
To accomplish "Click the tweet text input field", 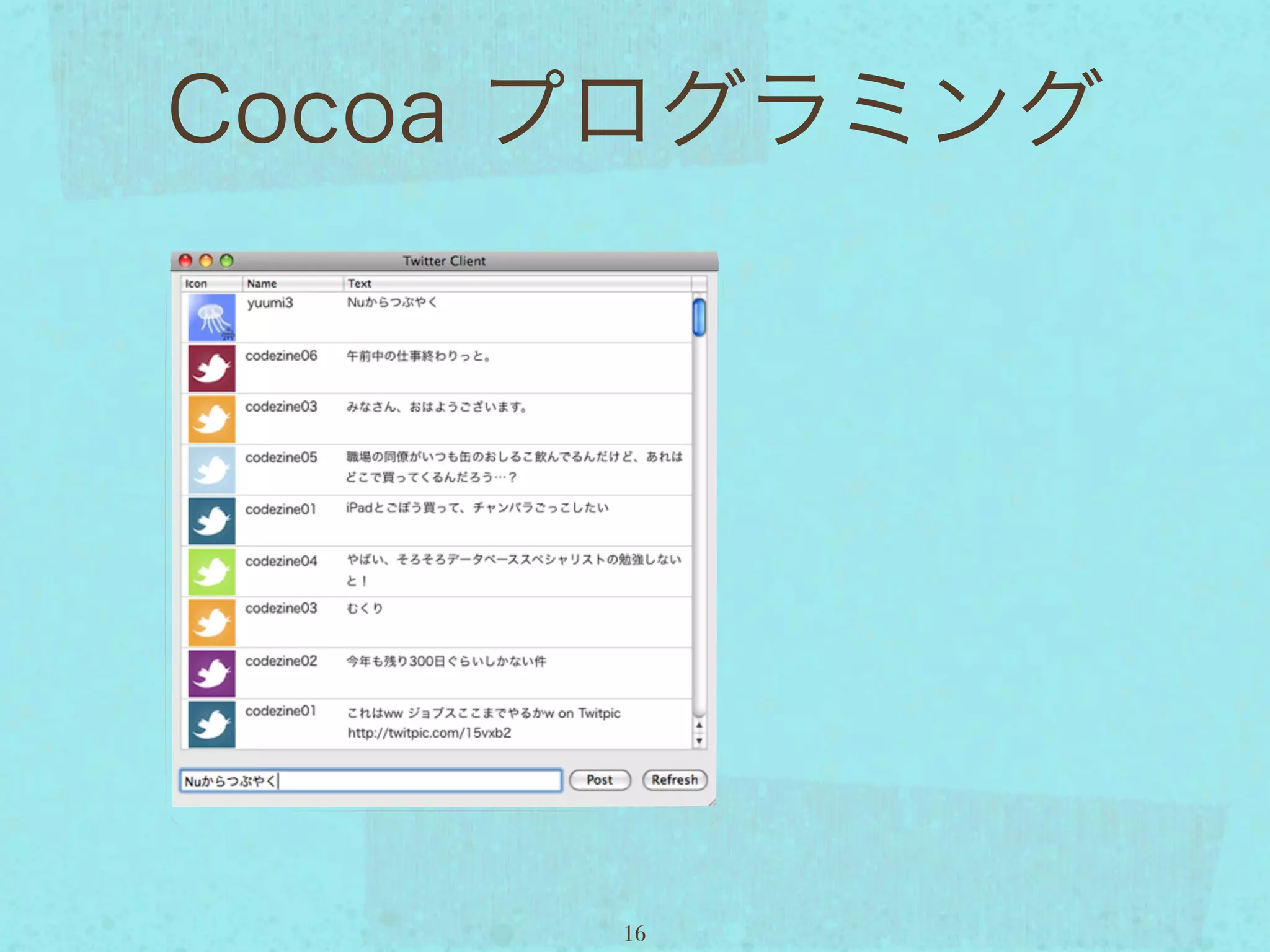I will click(x=371, y=780).
